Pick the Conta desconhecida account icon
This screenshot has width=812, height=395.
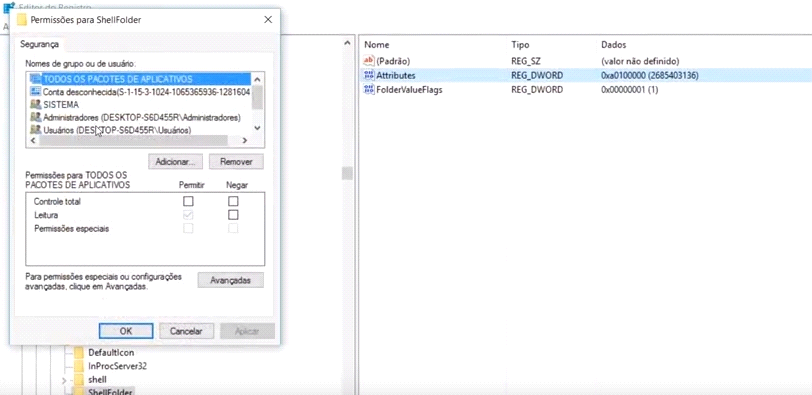(x=35, y=92)
